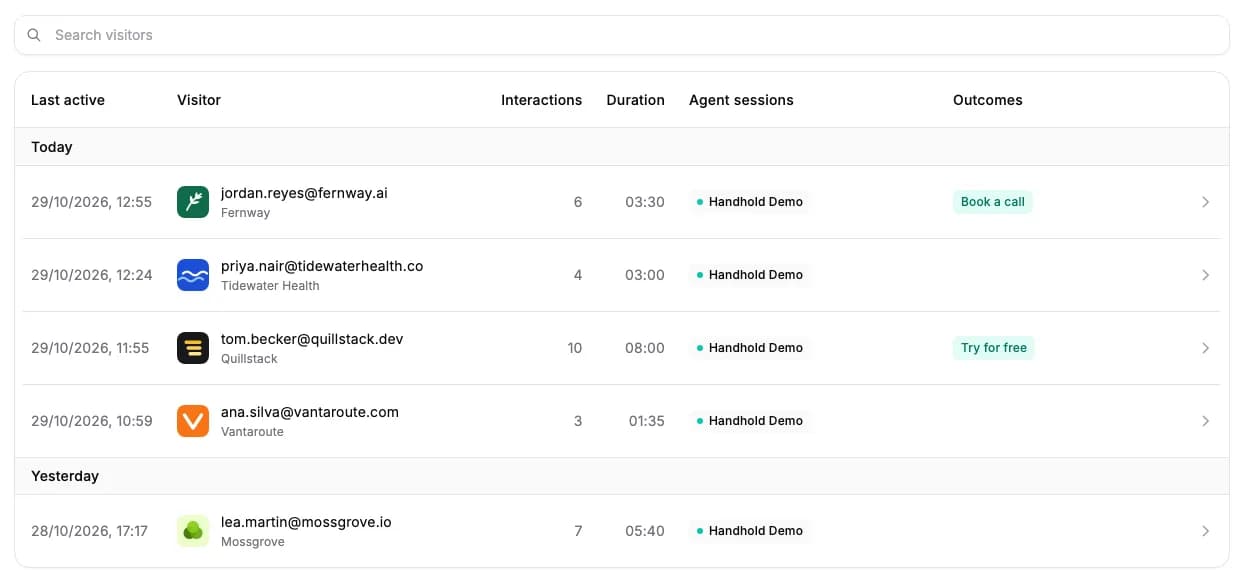Click the Book a call outcome badge

[x=993, y=202]
